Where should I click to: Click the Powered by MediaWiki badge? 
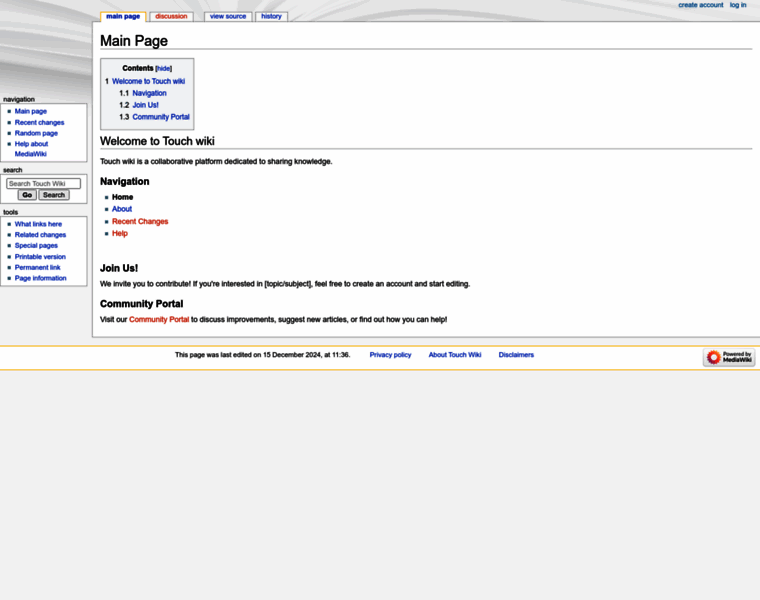(x=729, y=357)
